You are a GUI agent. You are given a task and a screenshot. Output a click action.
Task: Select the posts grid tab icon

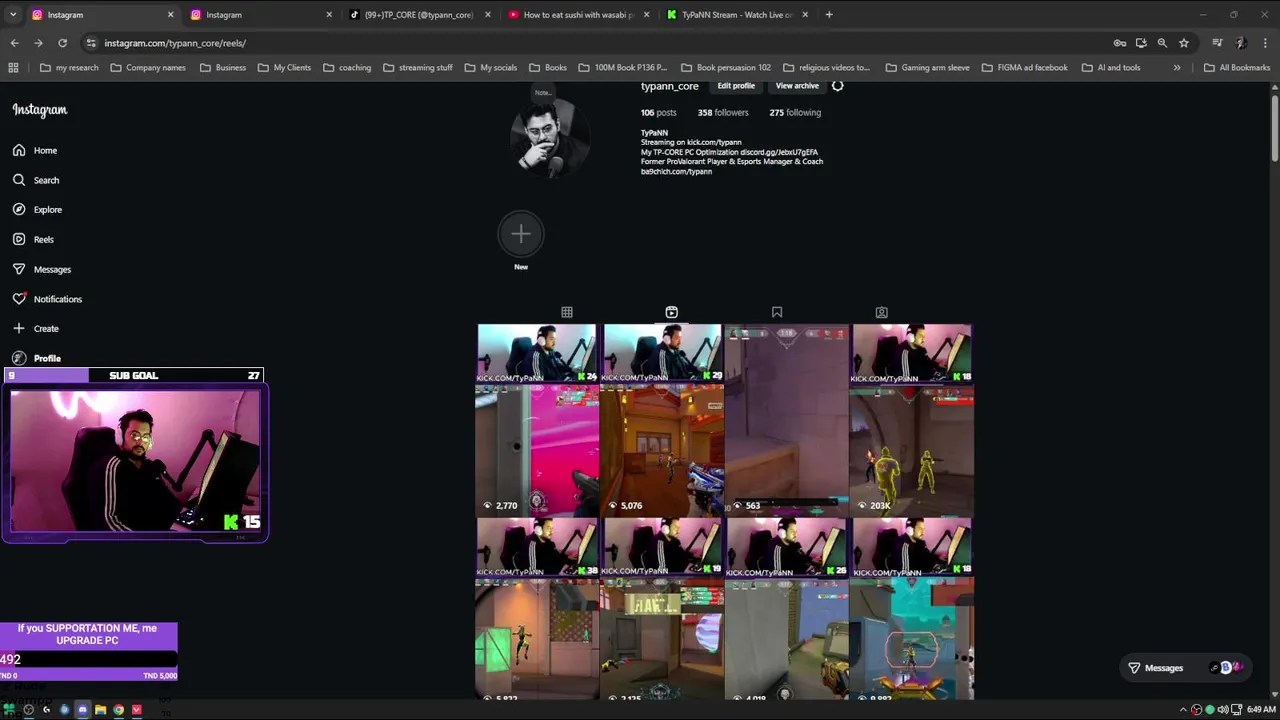point(567,312)
